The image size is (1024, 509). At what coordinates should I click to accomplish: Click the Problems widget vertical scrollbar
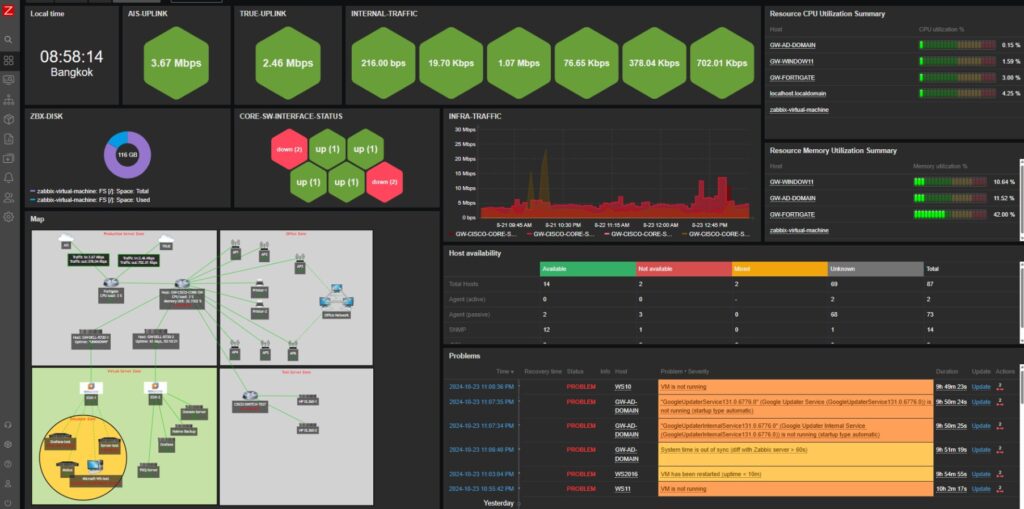1021,438
